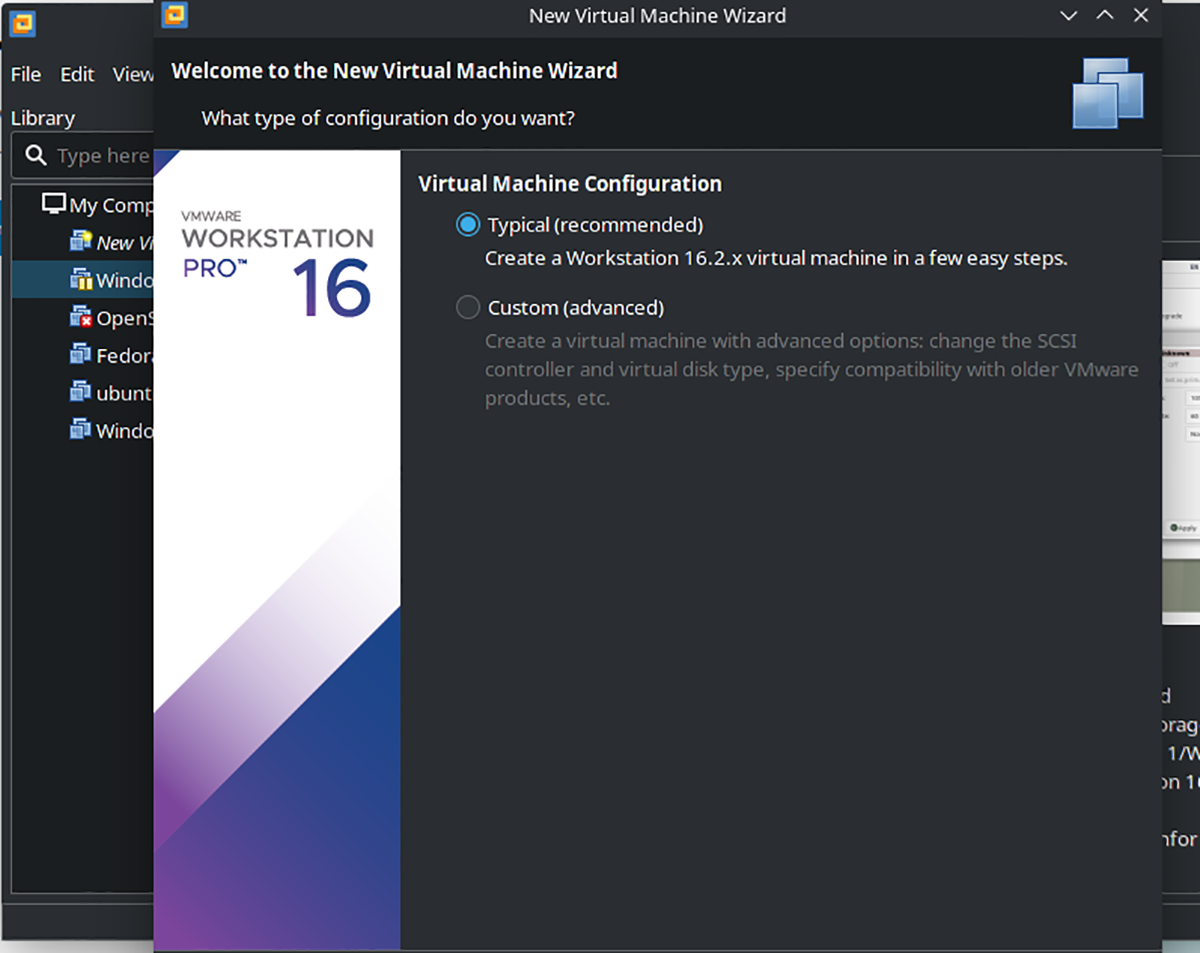The height and width of the screenshot is (953, 1200).
Task: Click the Virtual Machine Configuration heading
Action: [x=570, y=184]
